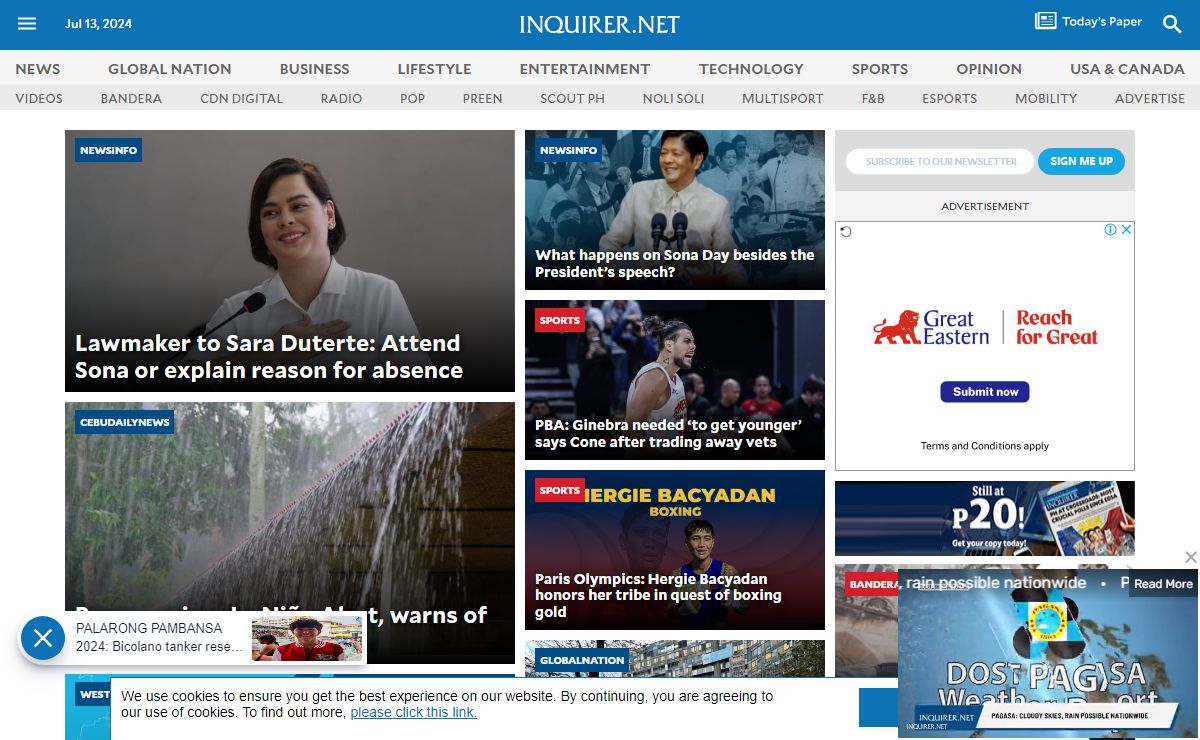Click the Globalnation tag
This screenshot has width=1200, height=740.
click(x=582, y=660)
